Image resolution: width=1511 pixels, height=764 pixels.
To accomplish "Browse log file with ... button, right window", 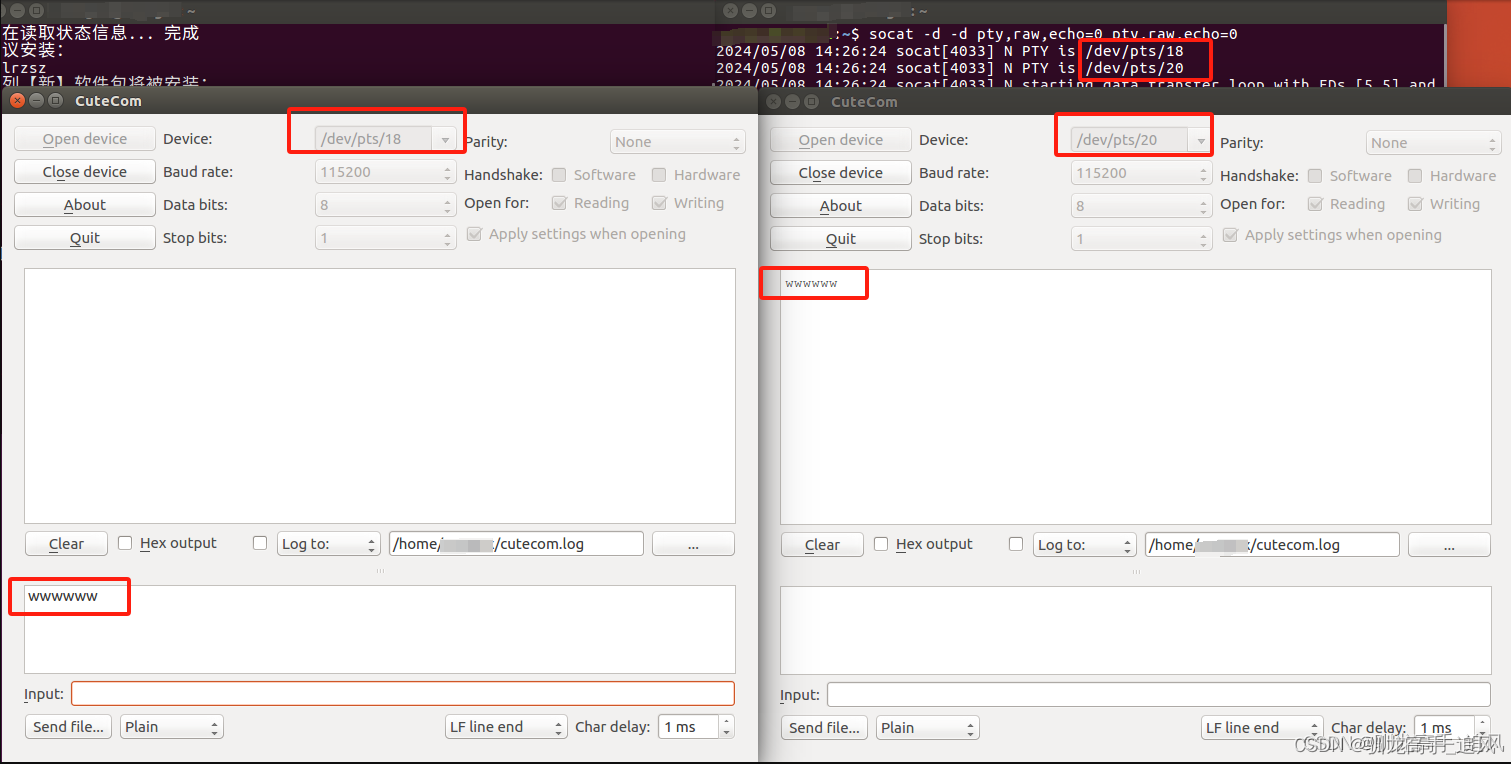I will (1449, 545).
